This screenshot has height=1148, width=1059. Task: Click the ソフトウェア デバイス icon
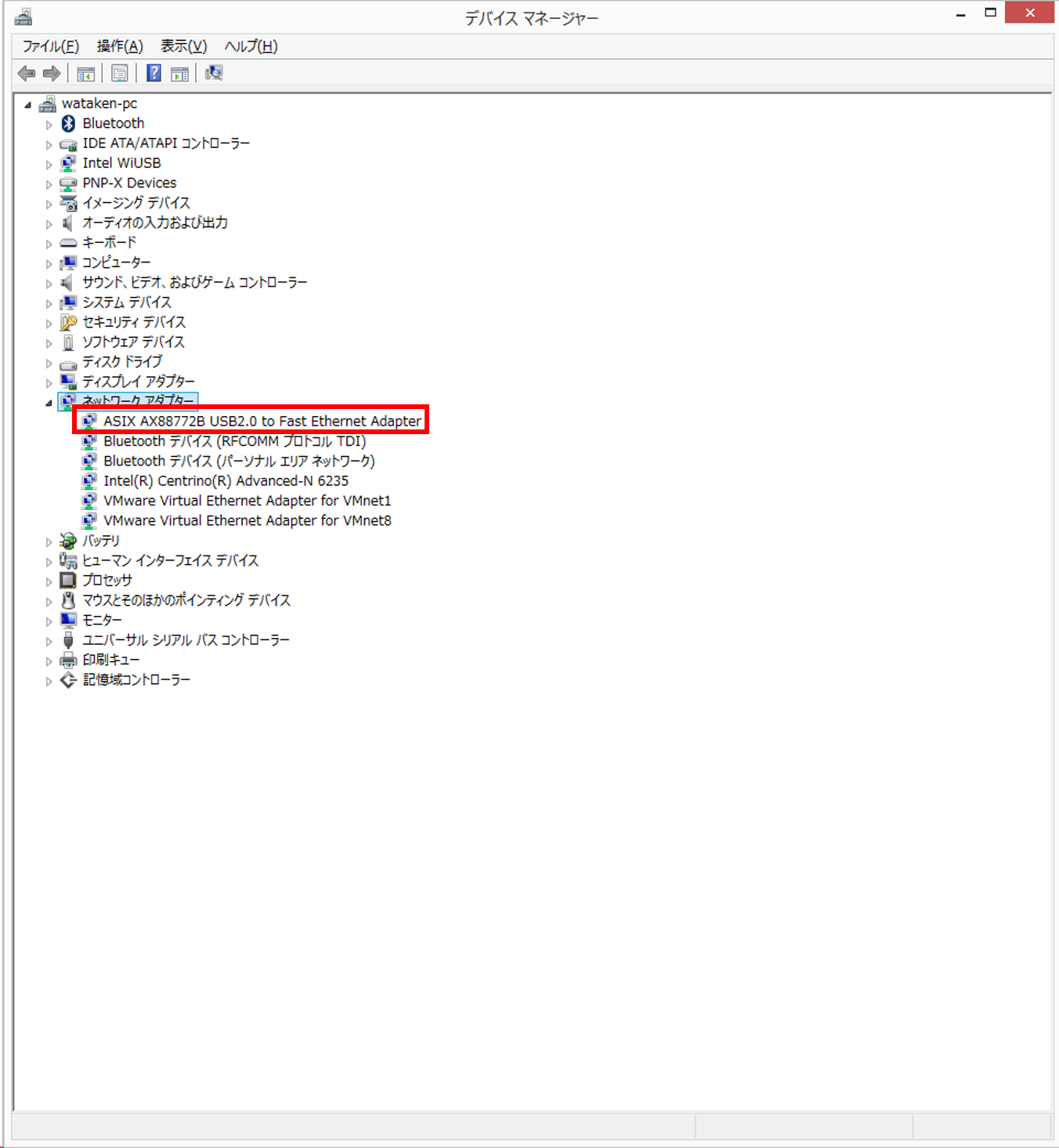click(68, 342)
